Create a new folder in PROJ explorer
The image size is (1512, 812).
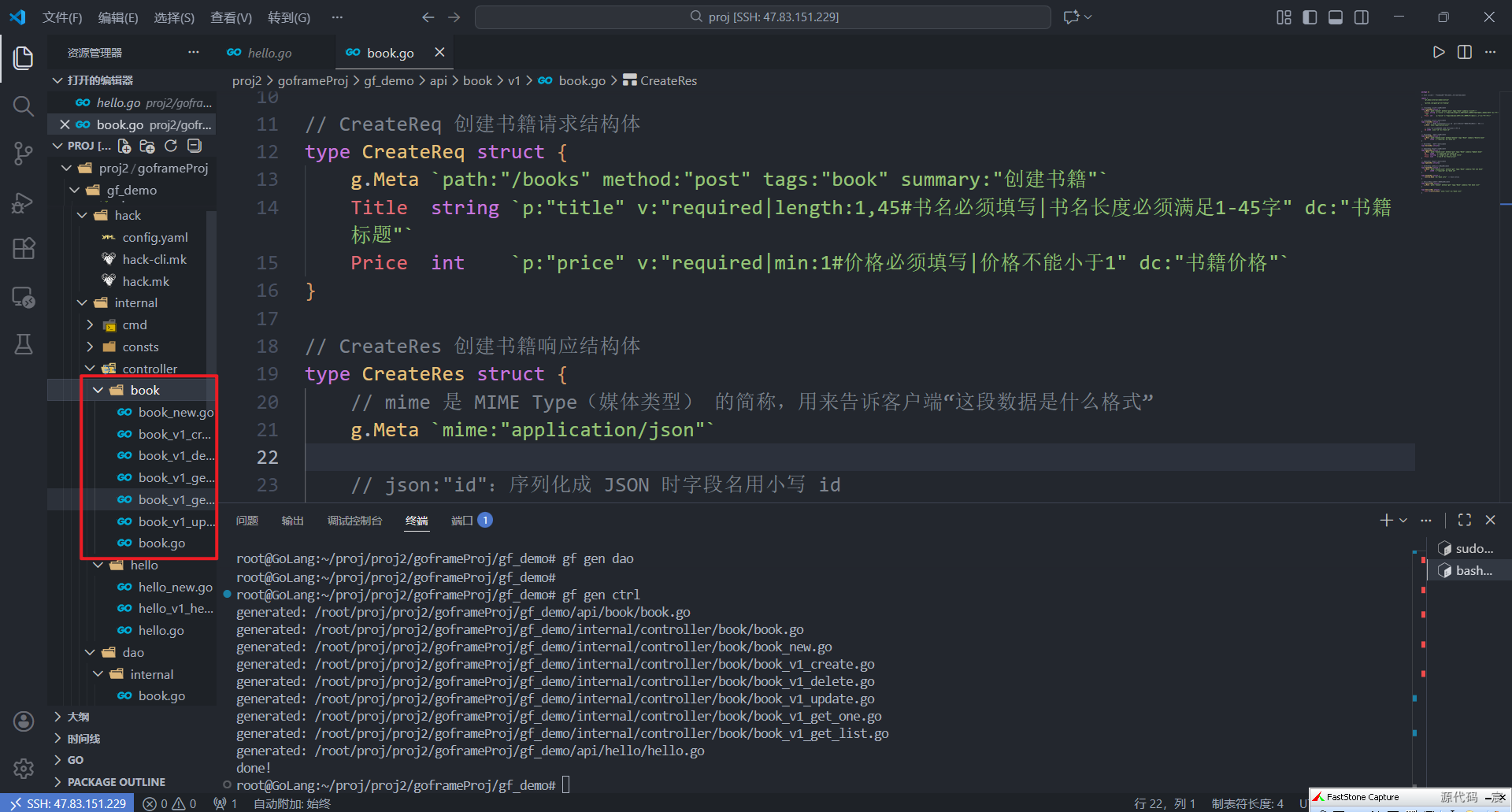tap(147, 146)
